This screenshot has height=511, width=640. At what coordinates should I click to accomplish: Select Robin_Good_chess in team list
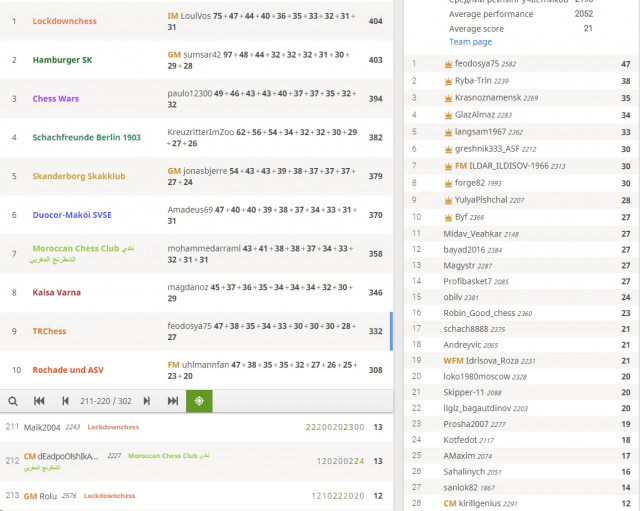pos(479,313)
